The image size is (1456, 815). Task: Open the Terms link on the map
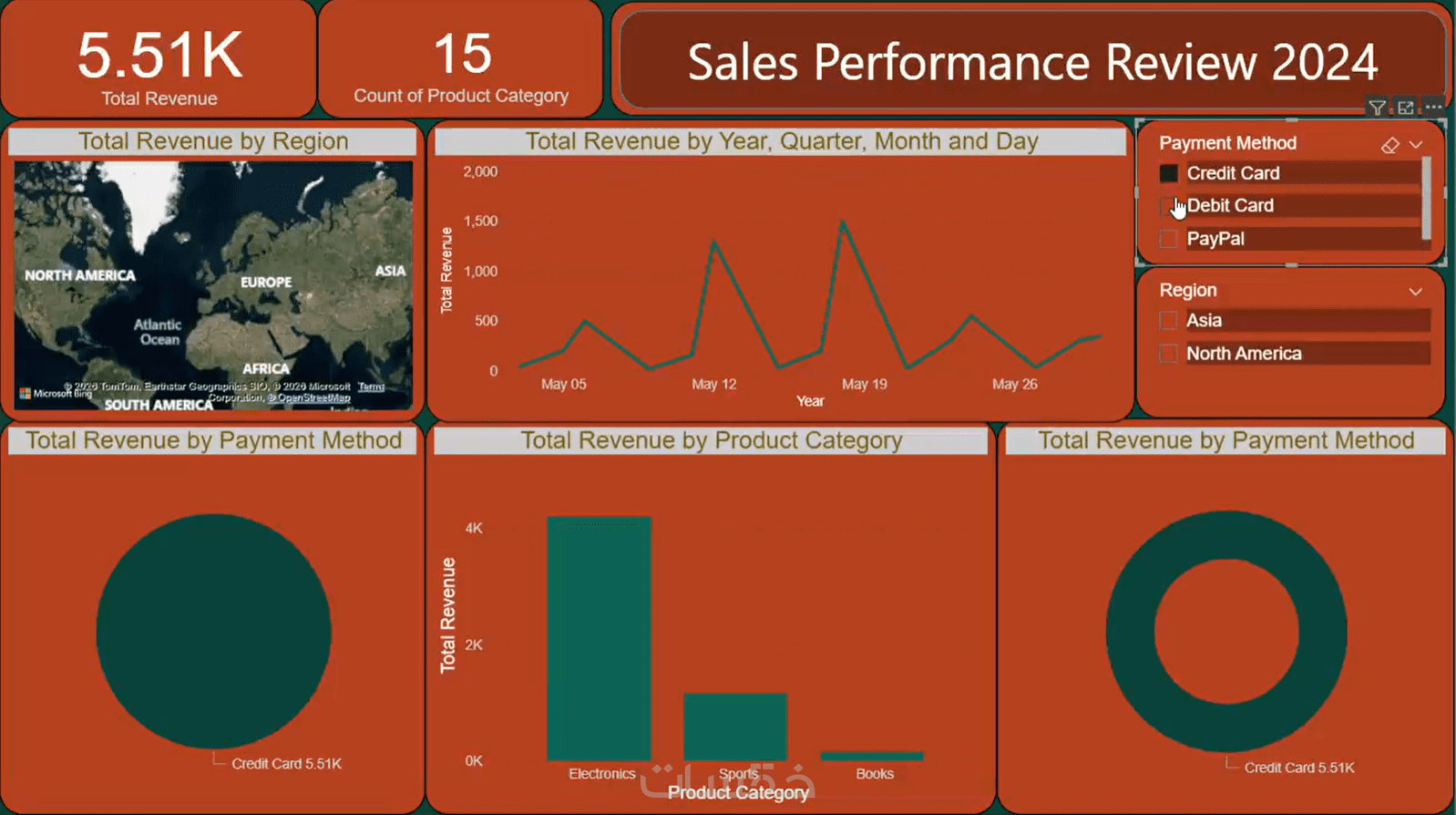point(371,387)
